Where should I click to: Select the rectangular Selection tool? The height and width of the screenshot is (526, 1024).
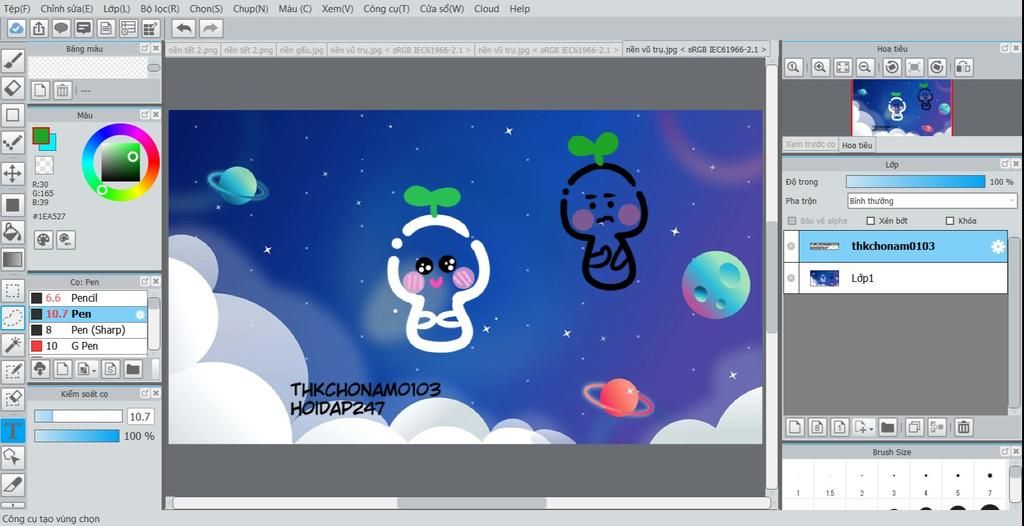(12, 291)
